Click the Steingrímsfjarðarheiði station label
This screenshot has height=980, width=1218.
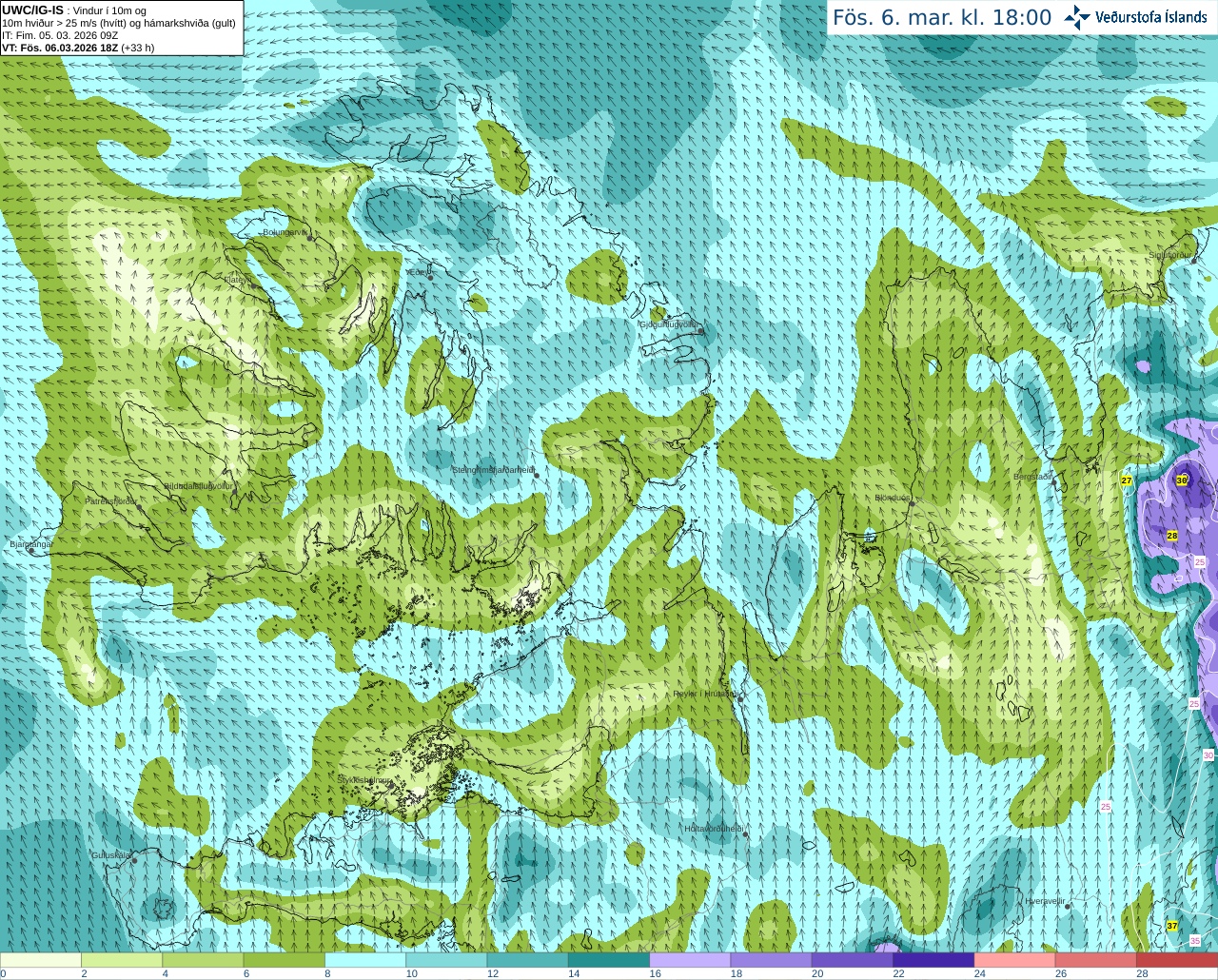click(x=493, y=470)
